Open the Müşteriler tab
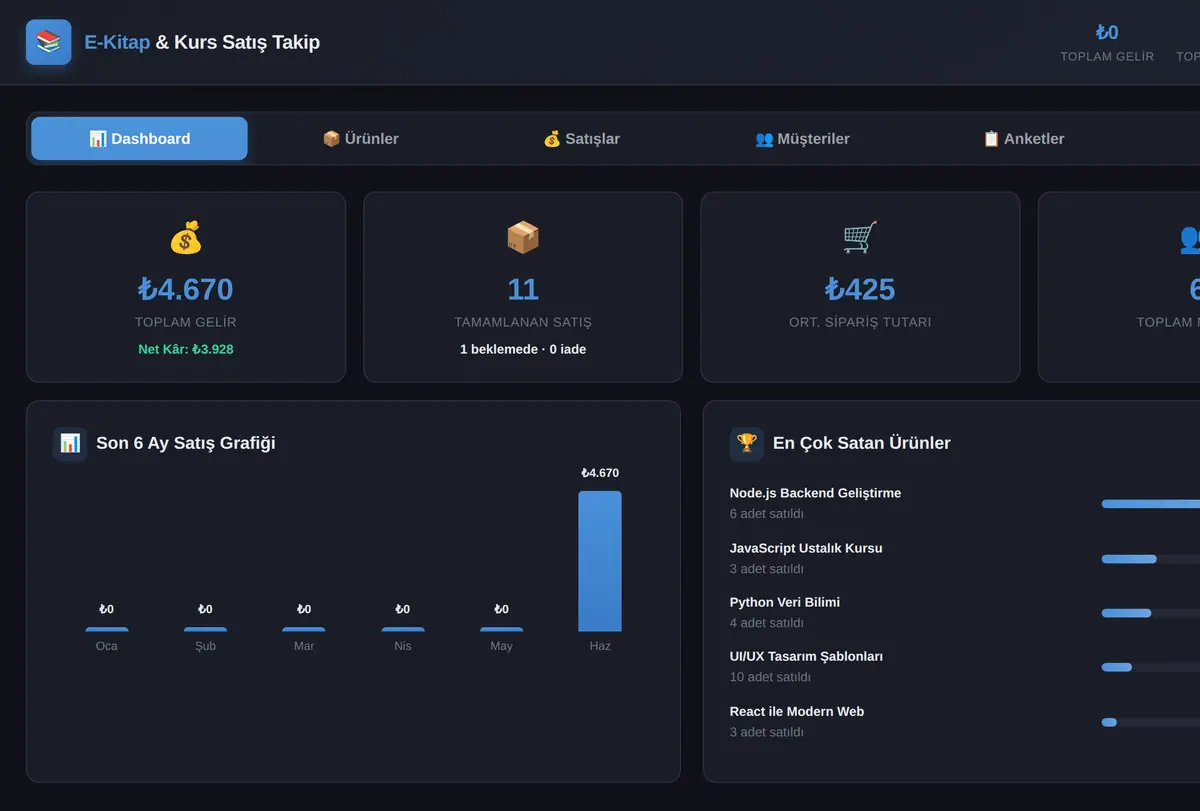 [x=802, y=139]
